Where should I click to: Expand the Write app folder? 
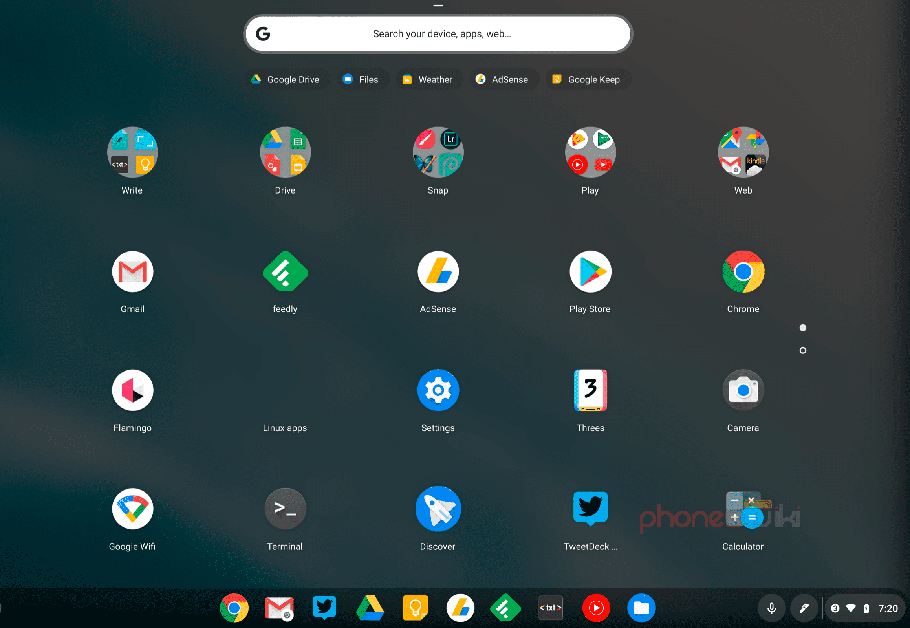133,152
